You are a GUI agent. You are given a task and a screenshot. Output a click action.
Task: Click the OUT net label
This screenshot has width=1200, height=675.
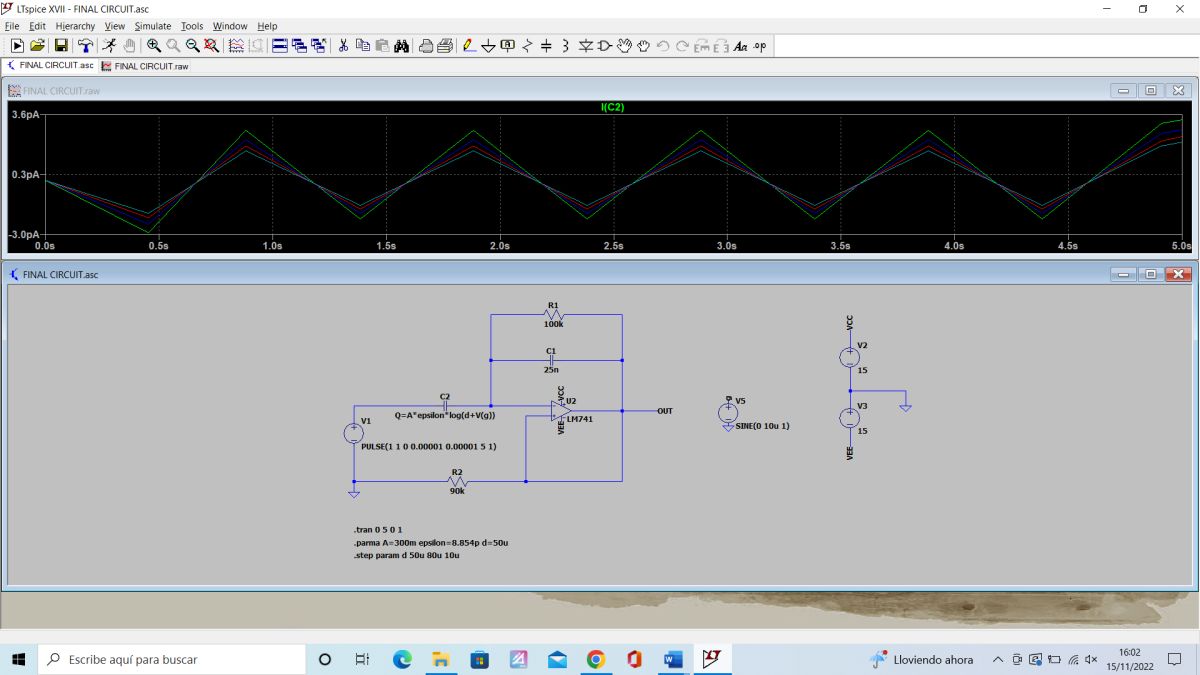click(x=665, y=411)
